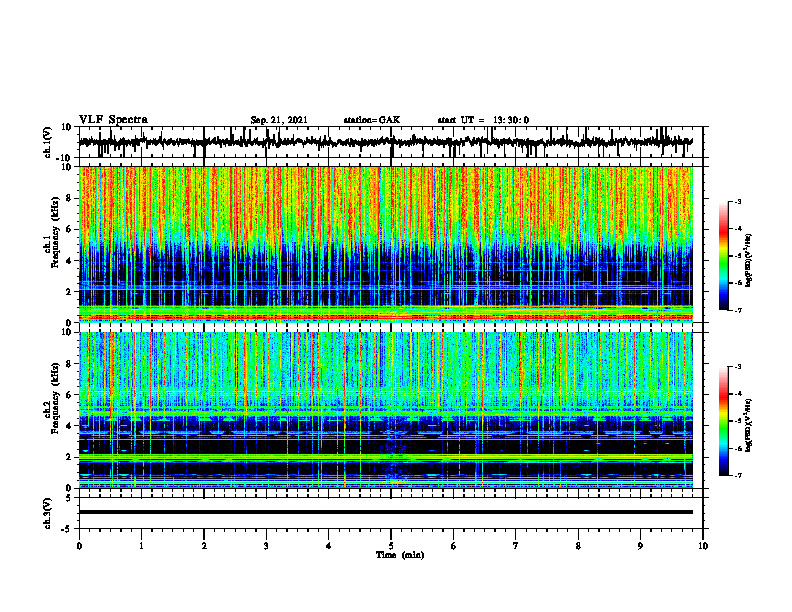Click the "station=GAK" header label
Screen dimensions: 792x612
(372, 120)
